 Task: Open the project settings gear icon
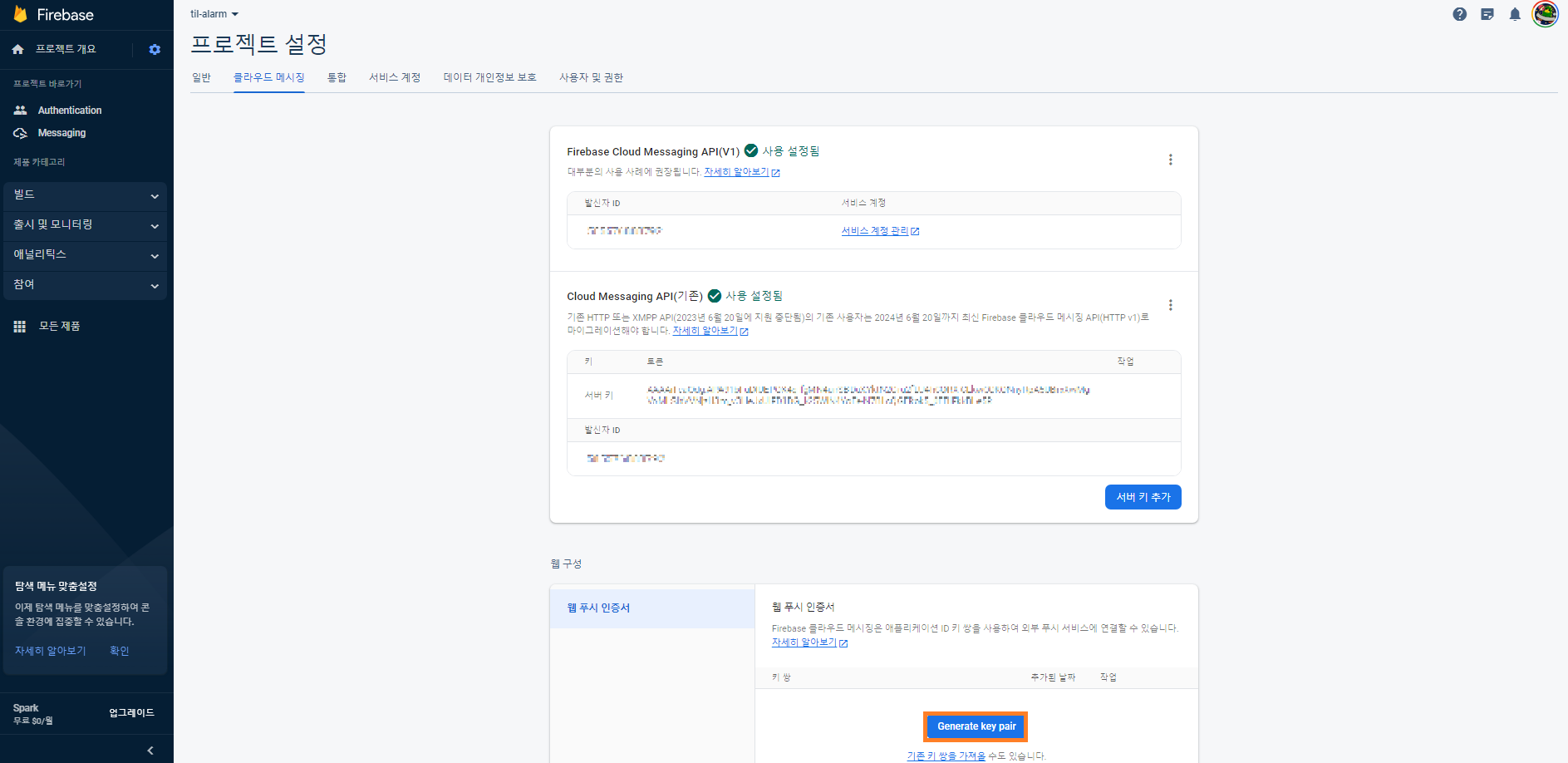pos(155,50)
